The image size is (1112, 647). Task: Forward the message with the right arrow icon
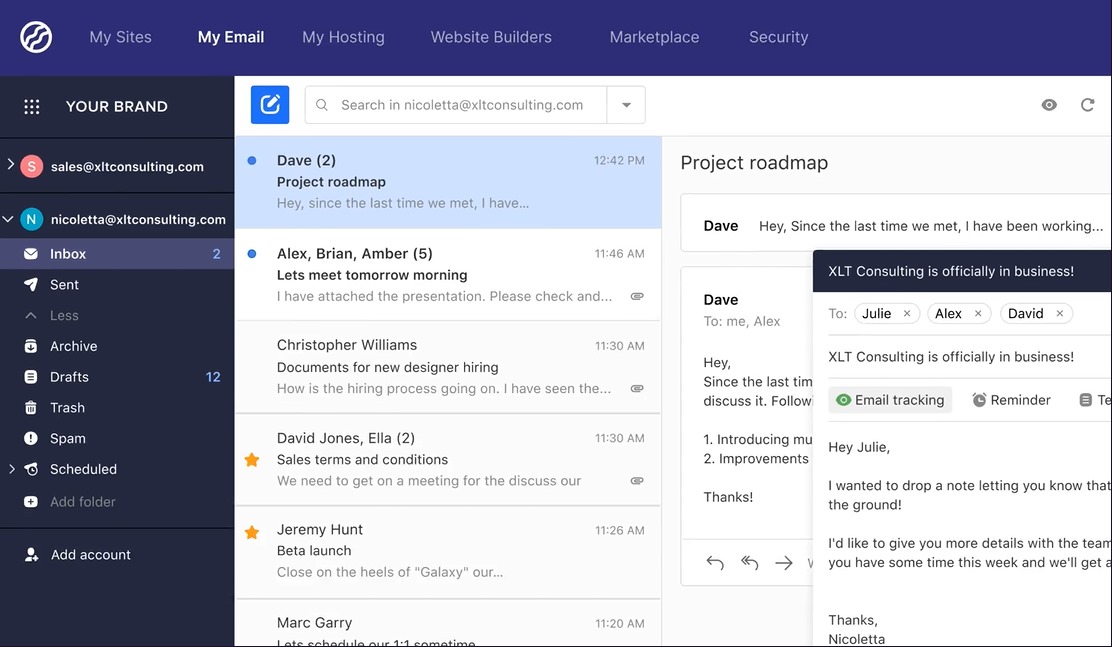click(x=784, y=563)
